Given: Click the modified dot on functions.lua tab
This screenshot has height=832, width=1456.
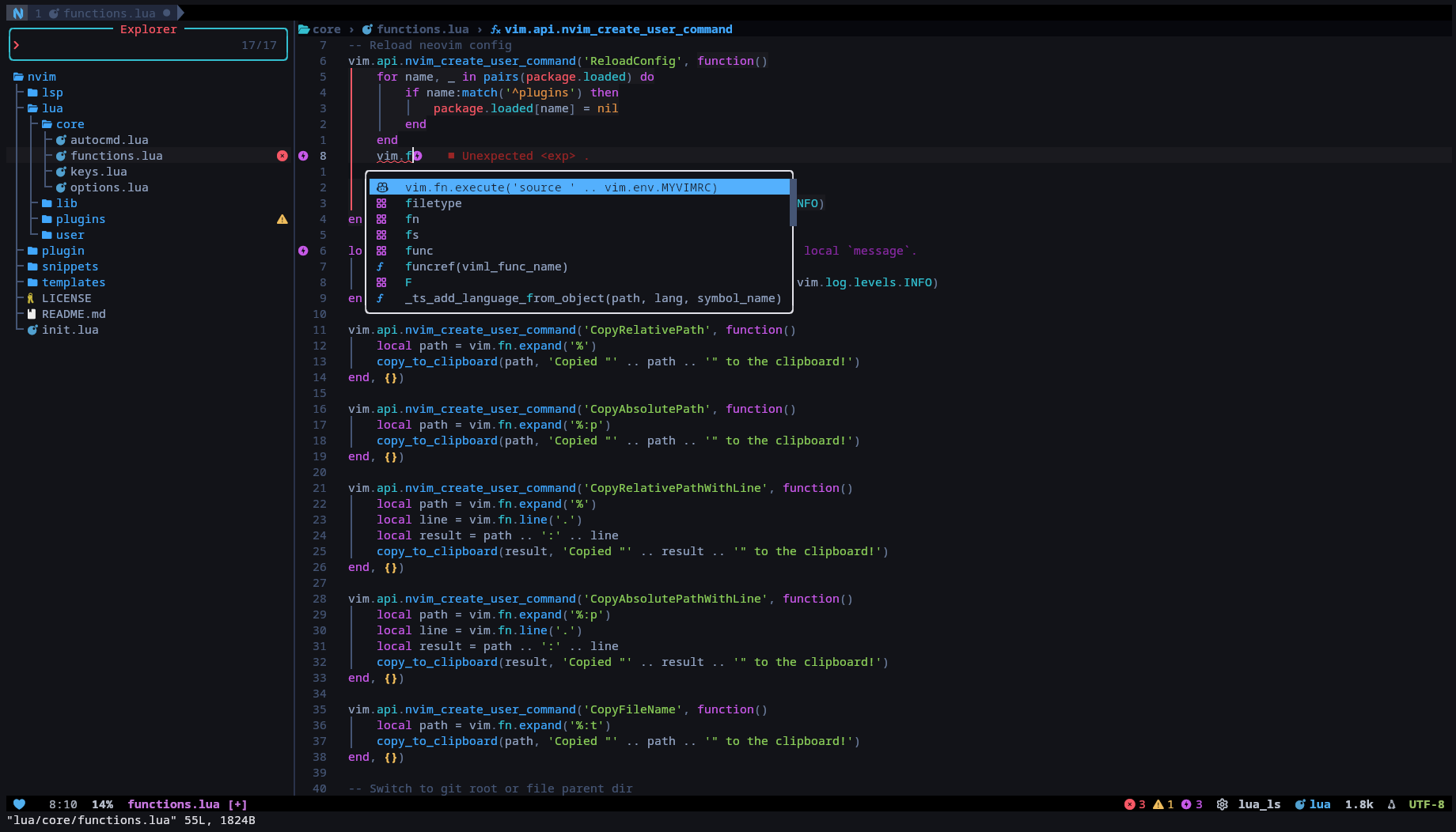Looking at the screenshot, I should coord(166,13).
